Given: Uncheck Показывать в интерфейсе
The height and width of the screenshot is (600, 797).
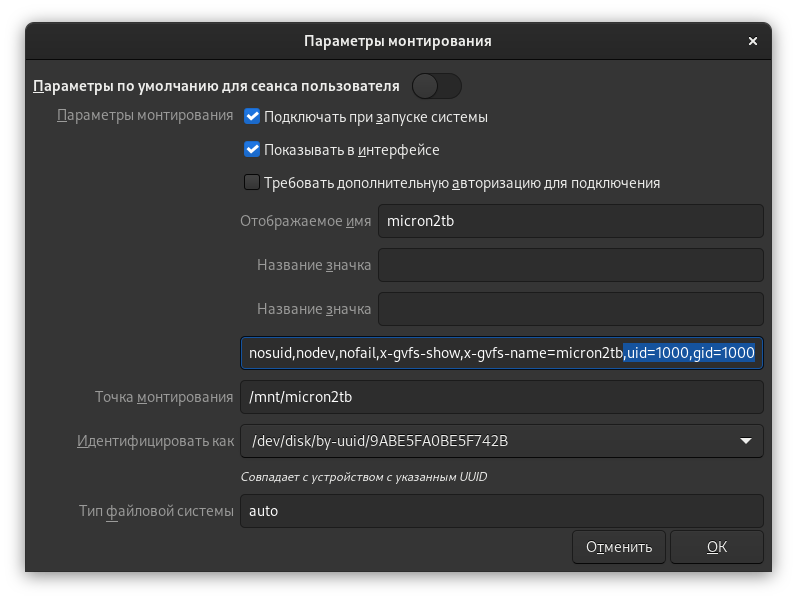Looking at the screenshot, I should (x=252, y=150).
